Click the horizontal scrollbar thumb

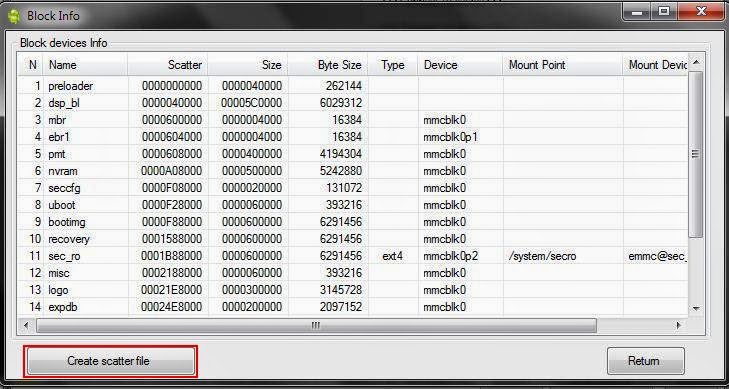click(316, 325)
